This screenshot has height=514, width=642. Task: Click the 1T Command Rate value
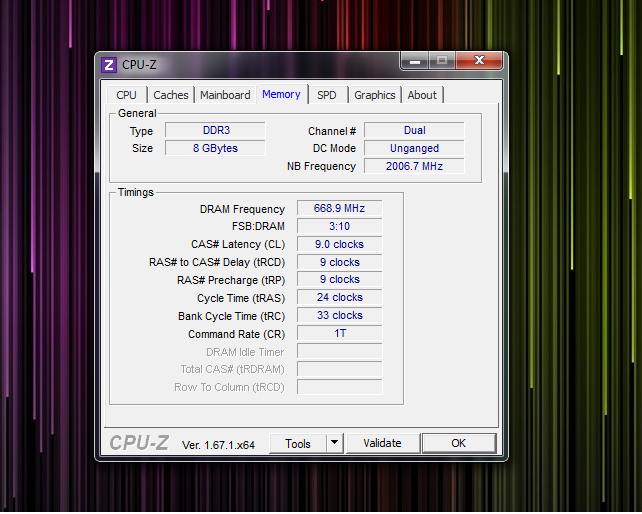339,333
